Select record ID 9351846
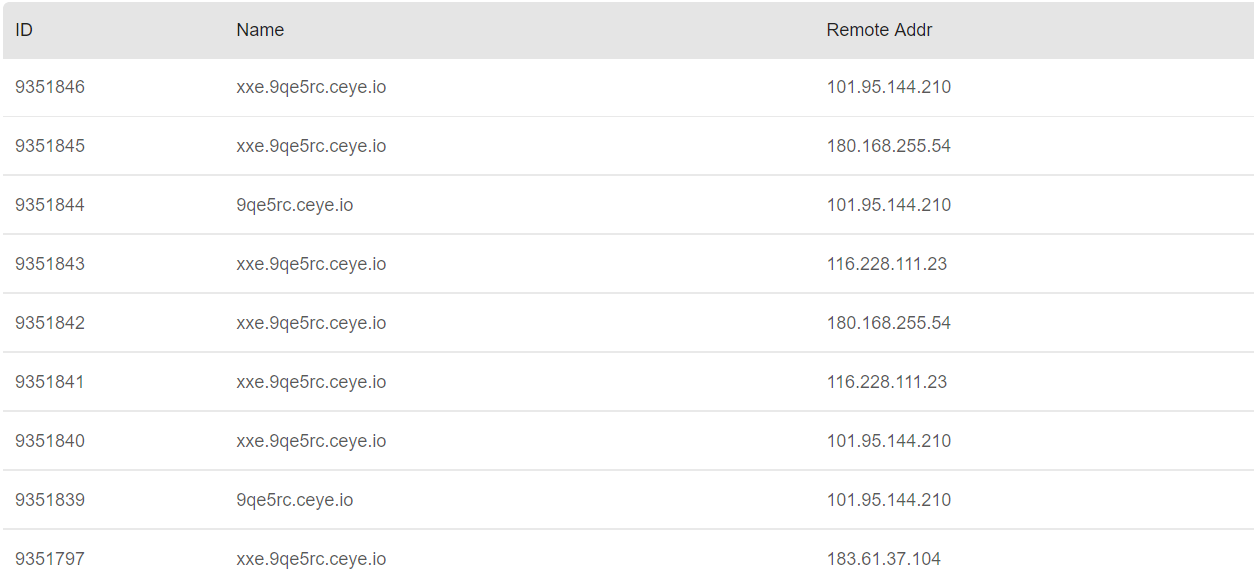Viewport: 1254px width, 586px height. pyautogui.click(x=50, y=87)
